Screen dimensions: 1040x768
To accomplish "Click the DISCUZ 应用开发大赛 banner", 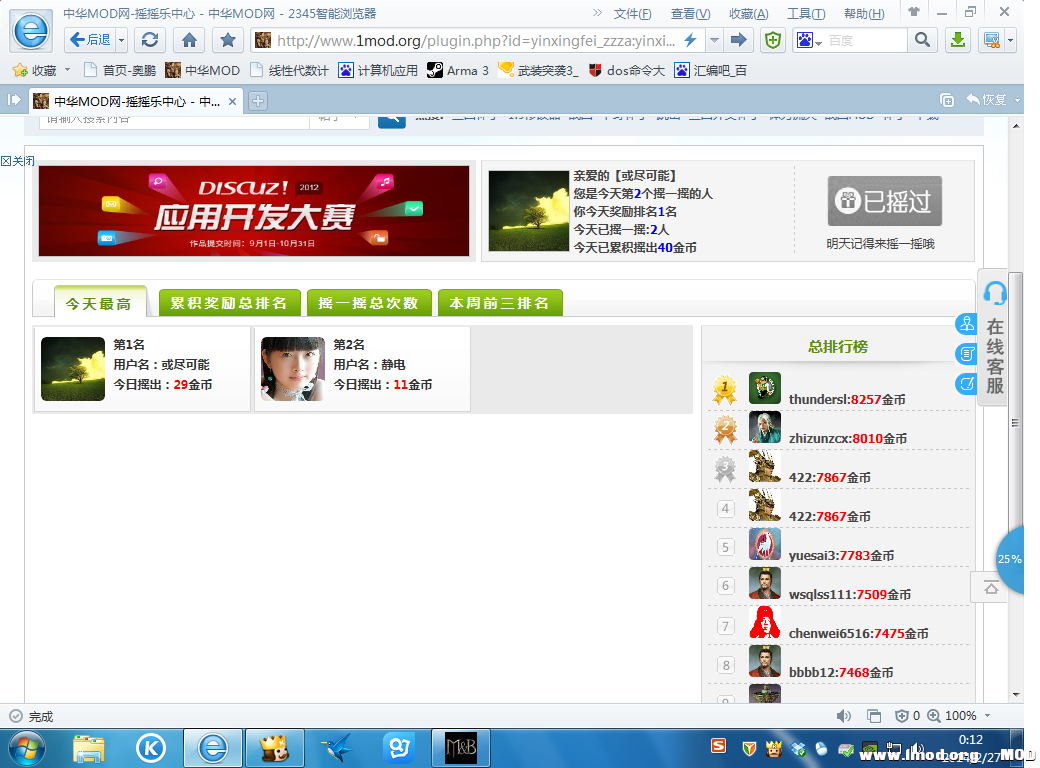I will (x=254, y=211).
